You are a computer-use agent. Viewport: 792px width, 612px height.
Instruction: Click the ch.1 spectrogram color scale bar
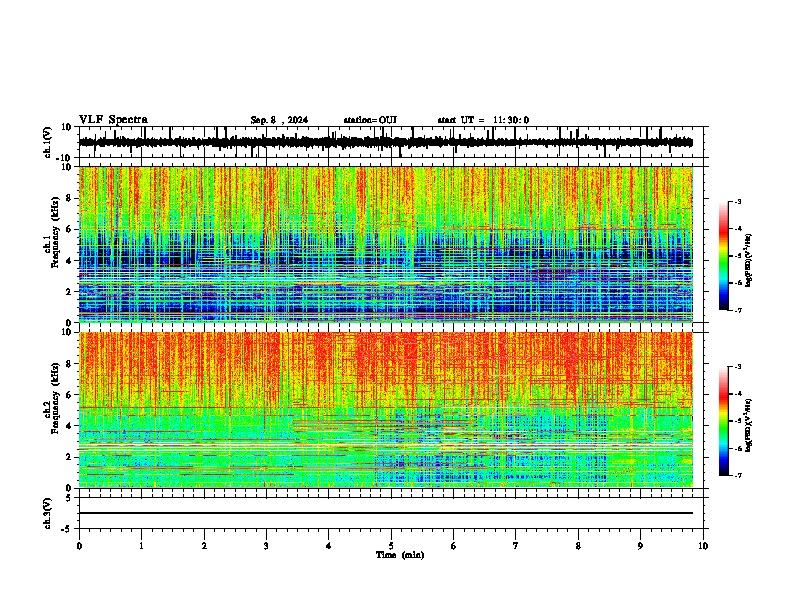click(x=724, y=255)
